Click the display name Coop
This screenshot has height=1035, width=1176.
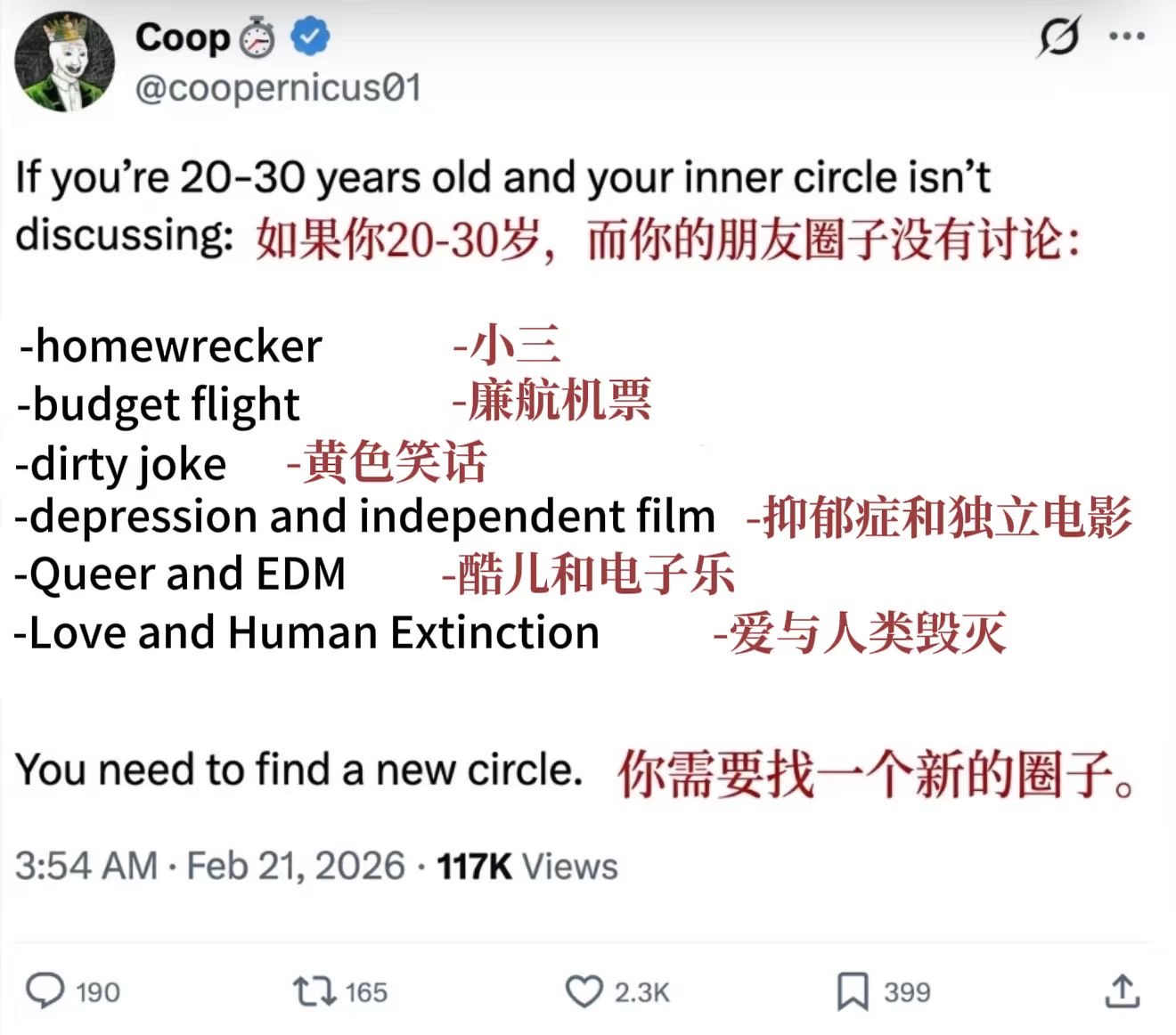pyautogui.click(x=183, y=37)
